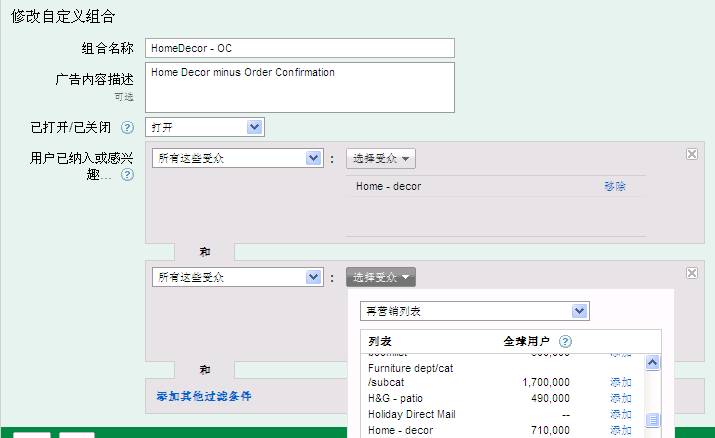Viewport: 715px width, 438px height.
Task: Add the Home - decor list in popup
Action: click(x=621, y=430)
